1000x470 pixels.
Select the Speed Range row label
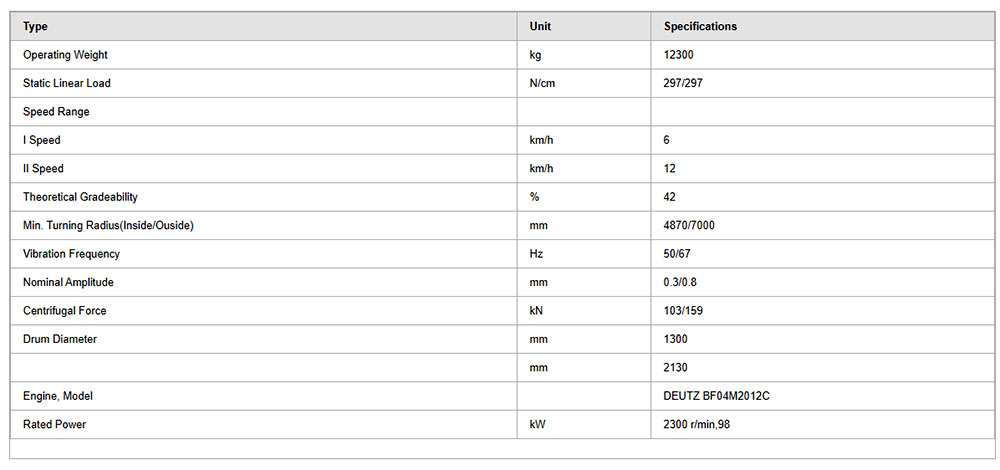[x=56, y=112]
